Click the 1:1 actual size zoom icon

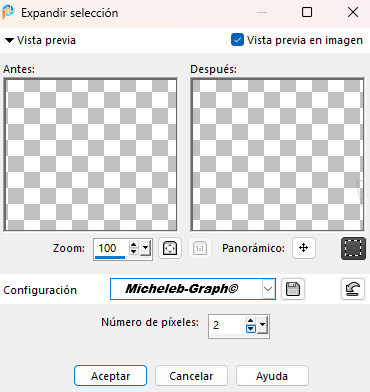(200, 248)
